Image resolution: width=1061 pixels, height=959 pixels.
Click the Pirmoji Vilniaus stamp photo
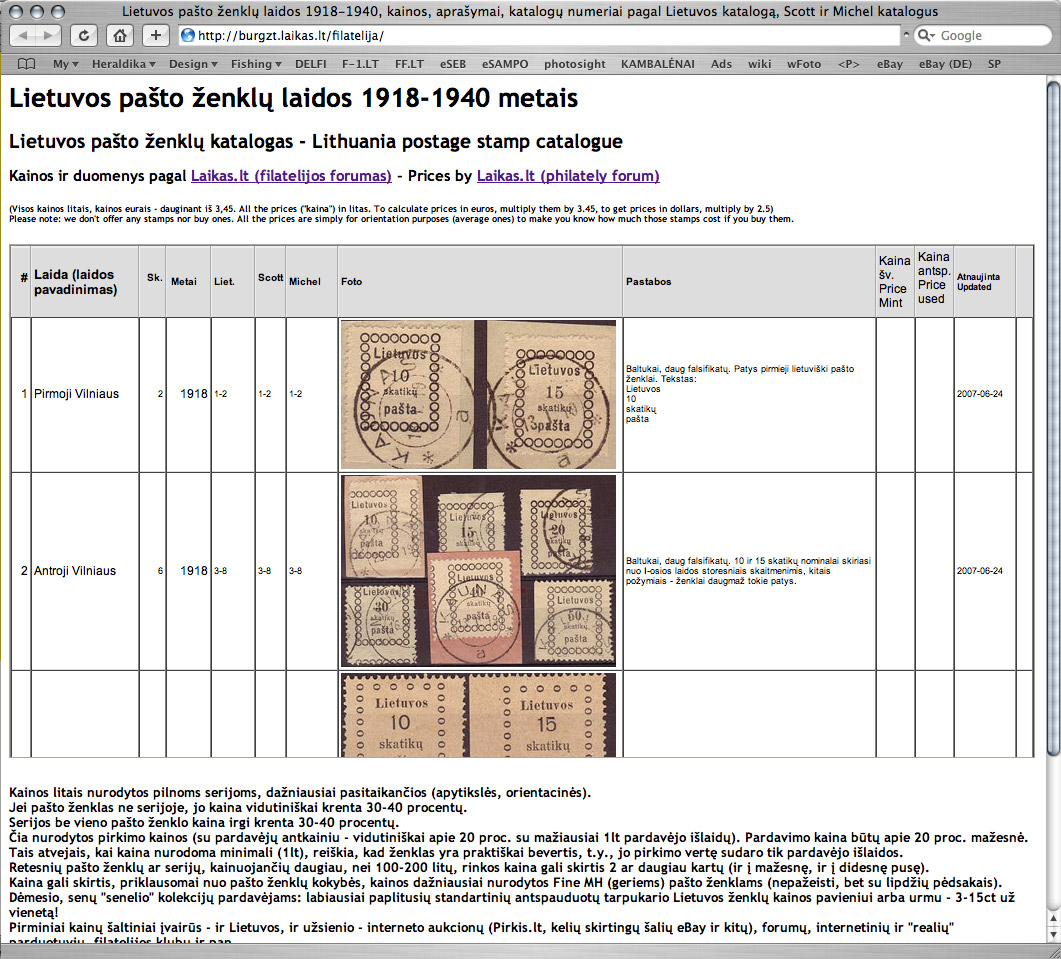478,394
